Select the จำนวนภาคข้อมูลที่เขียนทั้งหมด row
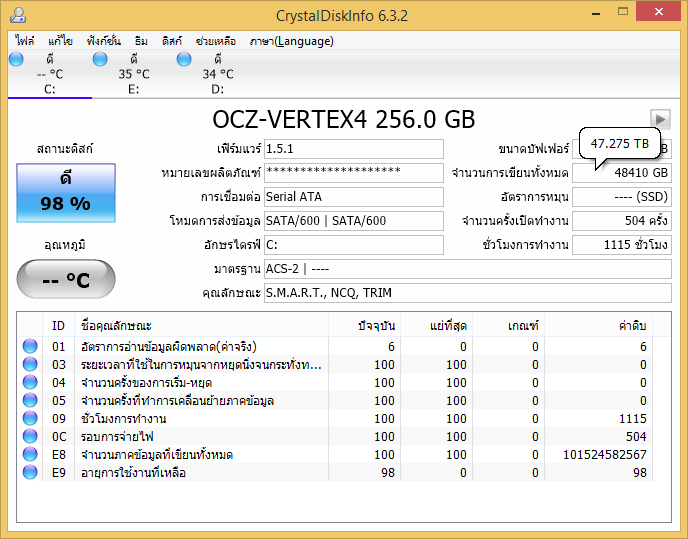This screenshot has height=539, width=688. pyautogui.click(x=335, y=454)
